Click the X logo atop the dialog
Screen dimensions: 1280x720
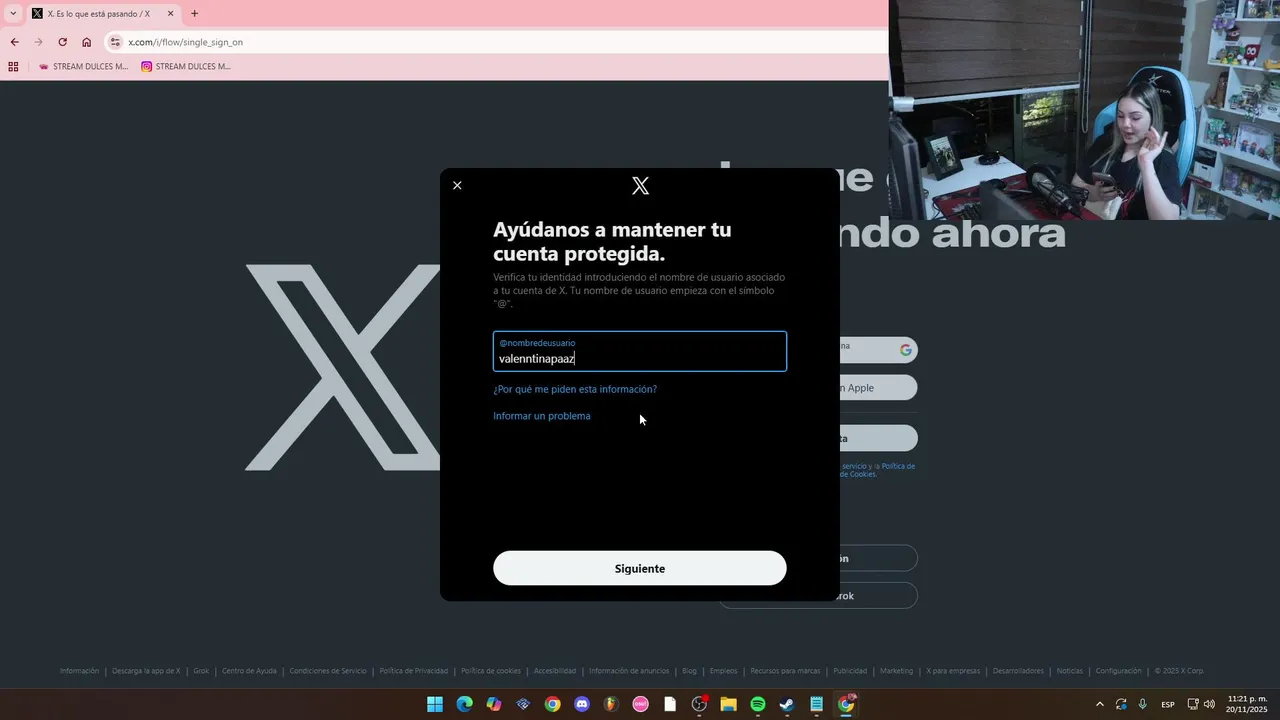[x=640, y=186]
